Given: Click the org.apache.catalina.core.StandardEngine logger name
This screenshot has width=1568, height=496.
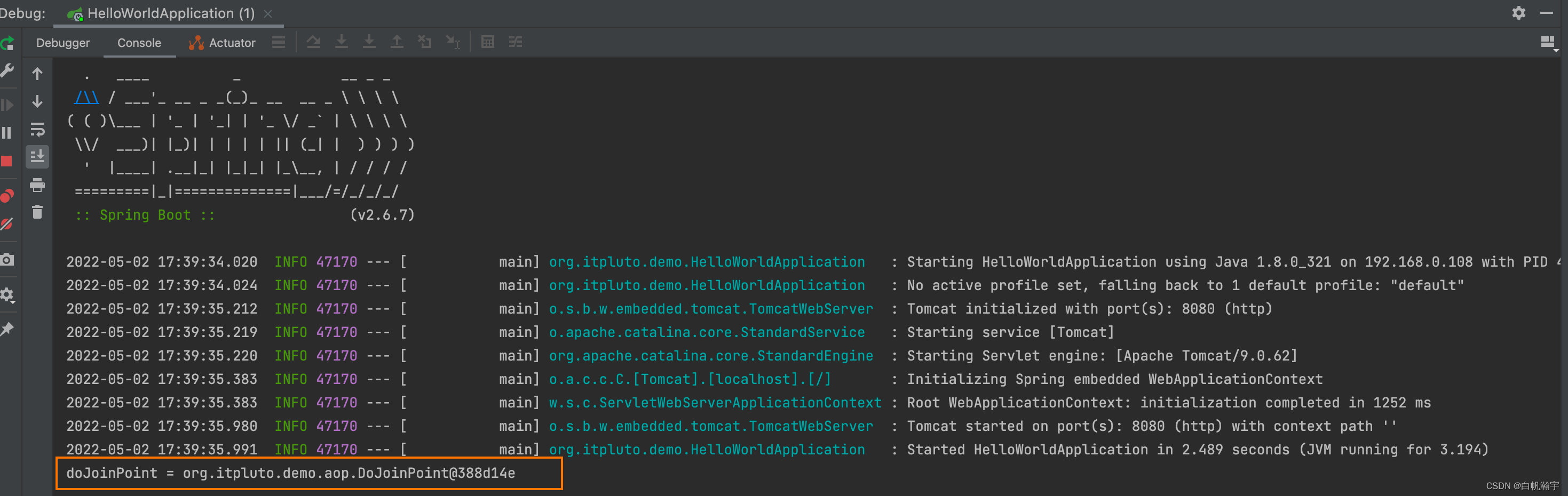Looking at the screenshot, I should (x=711, y=355).
